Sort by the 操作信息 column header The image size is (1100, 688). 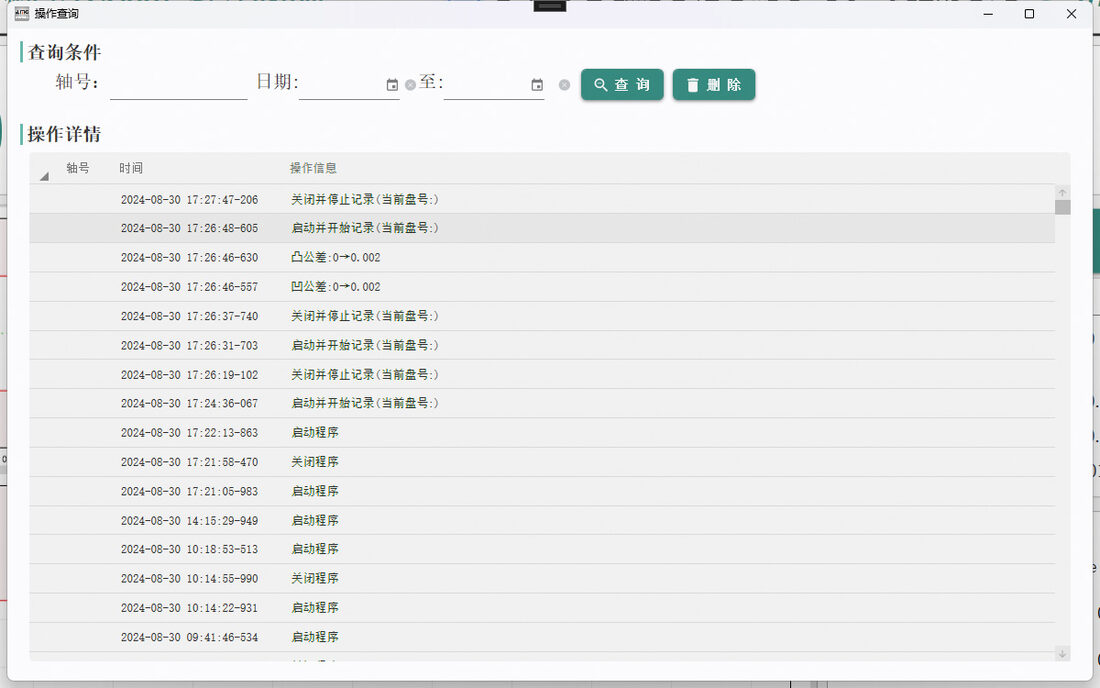(x=314, y=168)
